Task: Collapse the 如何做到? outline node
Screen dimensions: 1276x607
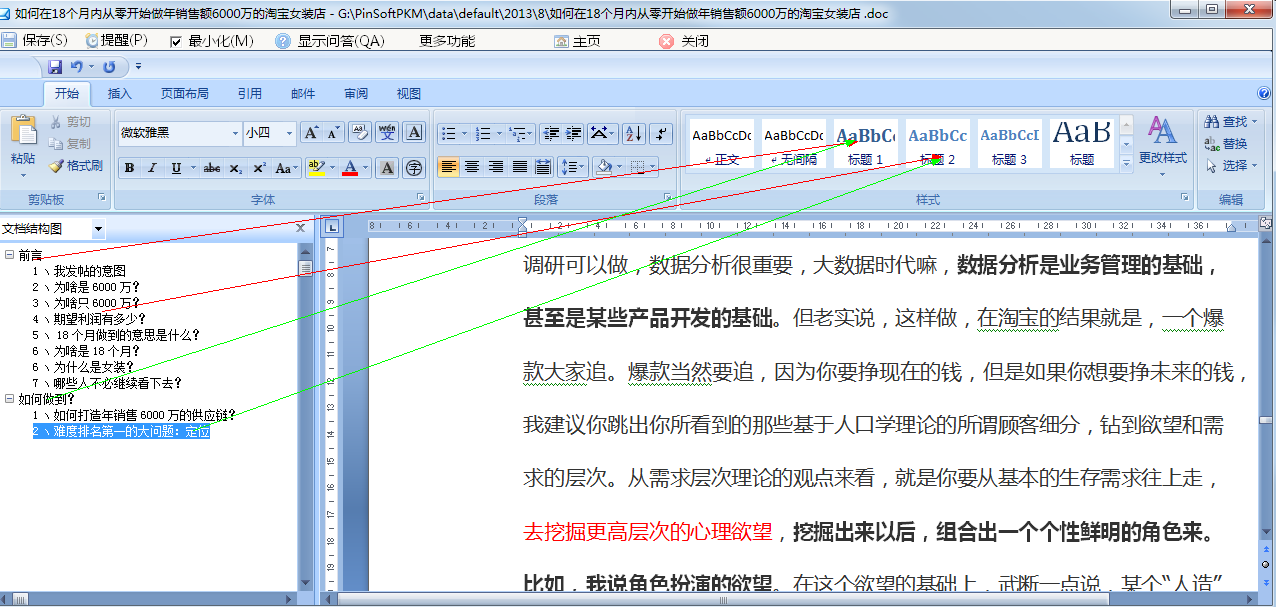Action: click(x=9, y=399)
